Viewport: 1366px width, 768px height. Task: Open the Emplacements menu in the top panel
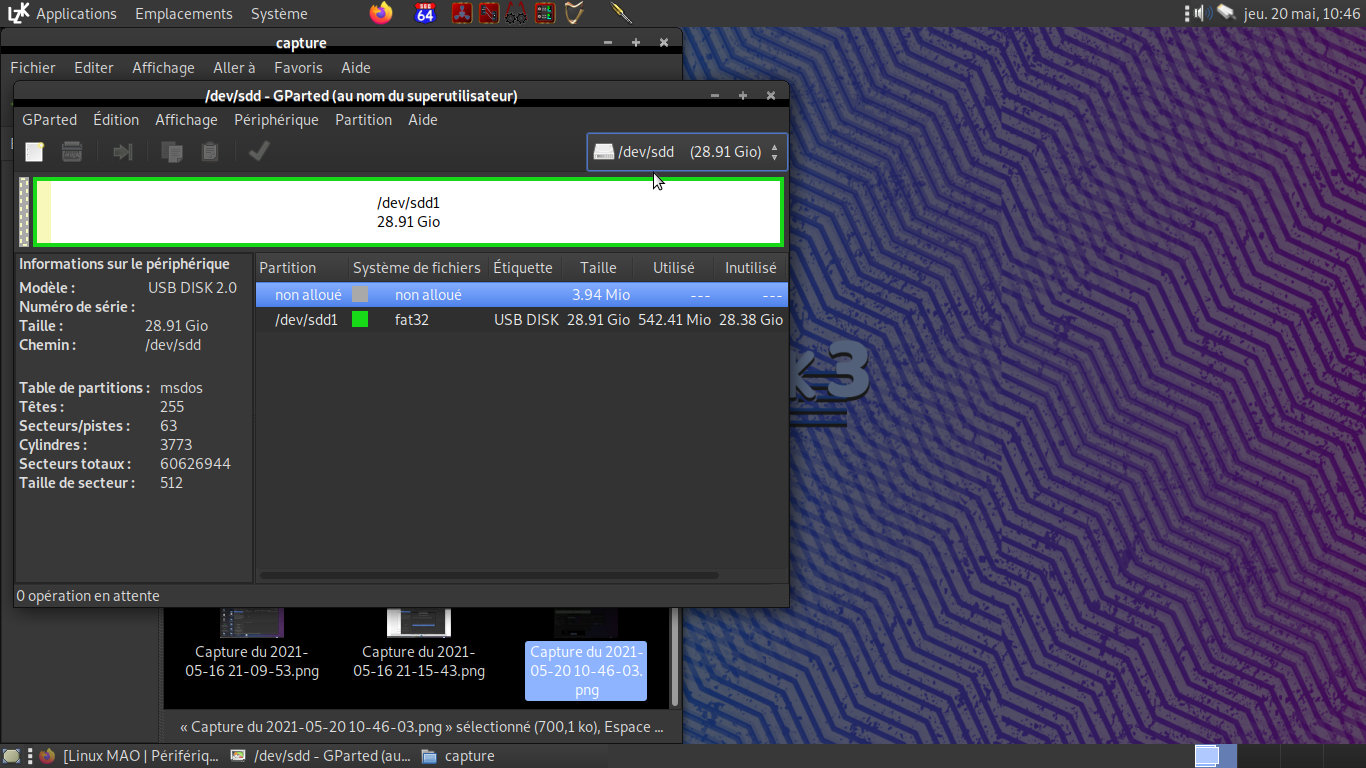pos(184,14)
